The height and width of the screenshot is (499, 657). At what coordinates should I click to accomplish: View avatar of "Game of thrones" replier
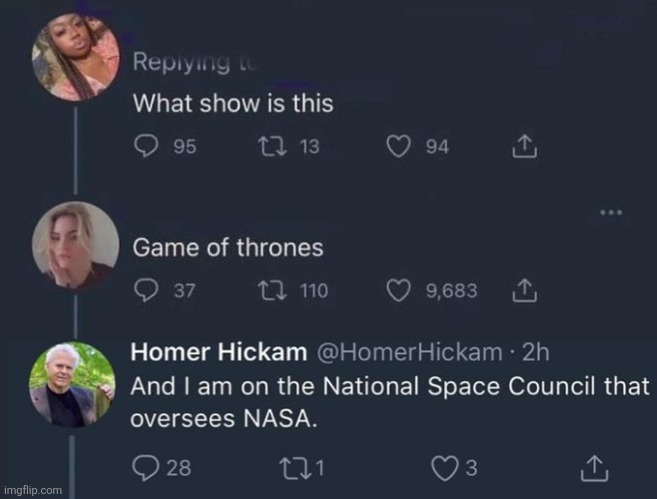point(75,245)
